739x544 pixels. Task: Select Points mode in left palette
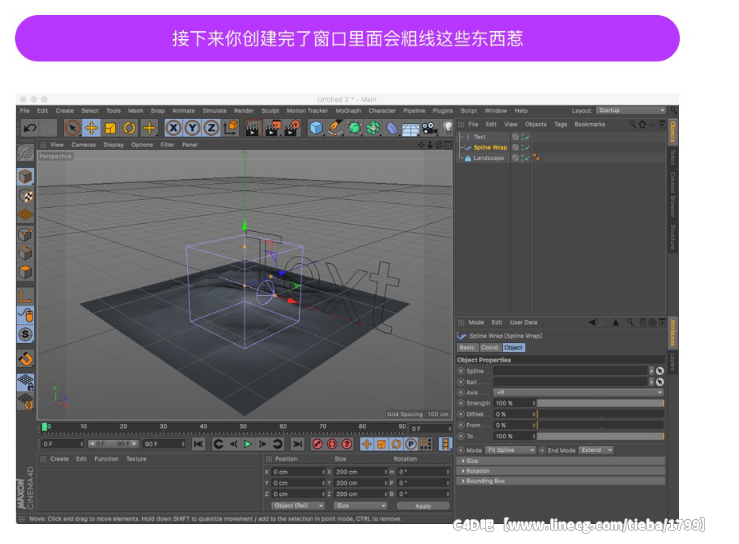[25, 234]
